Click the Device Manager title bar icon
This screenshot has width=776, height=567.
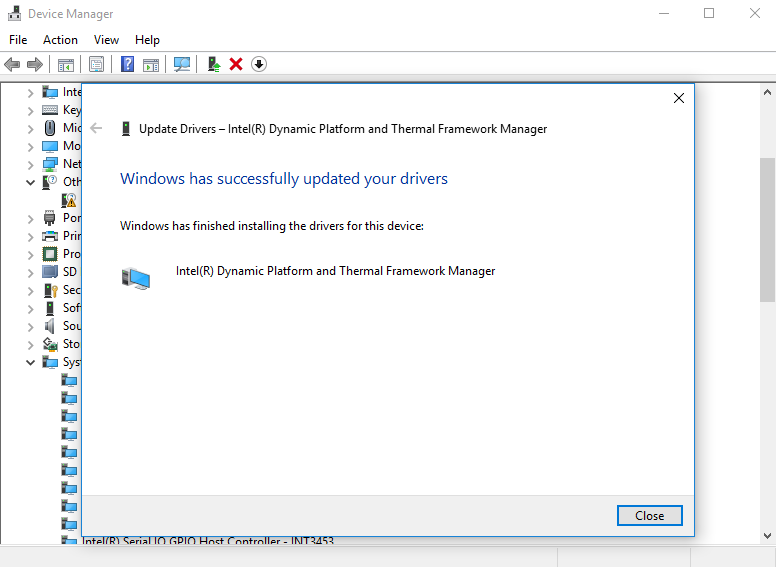(x=14, y=13)
